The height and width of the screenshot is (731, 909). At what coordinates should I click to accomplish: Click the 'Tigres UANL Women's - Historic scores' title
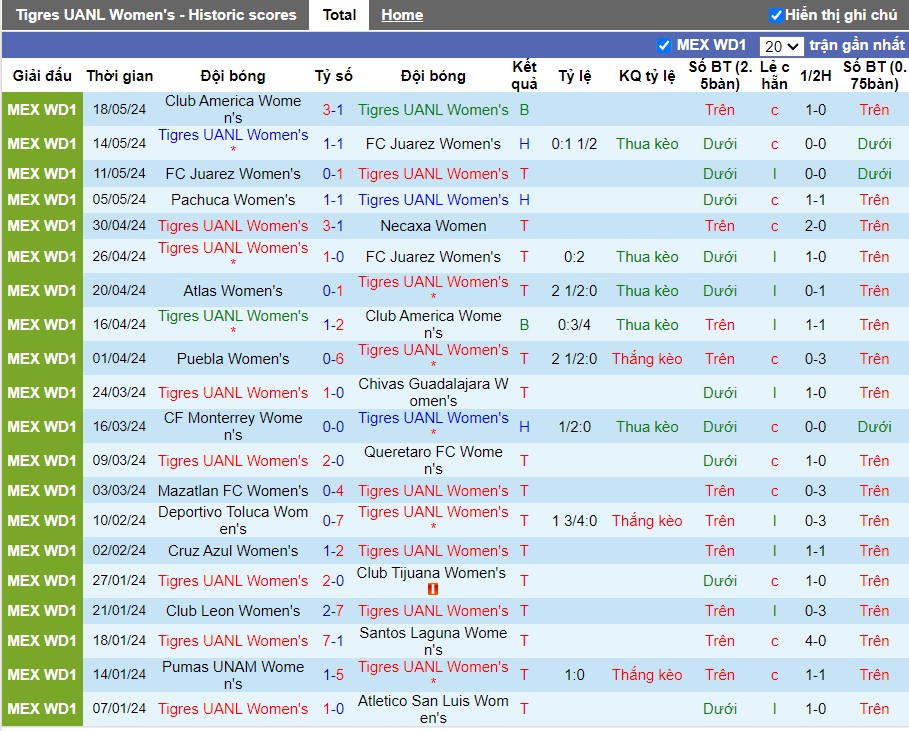156,15
